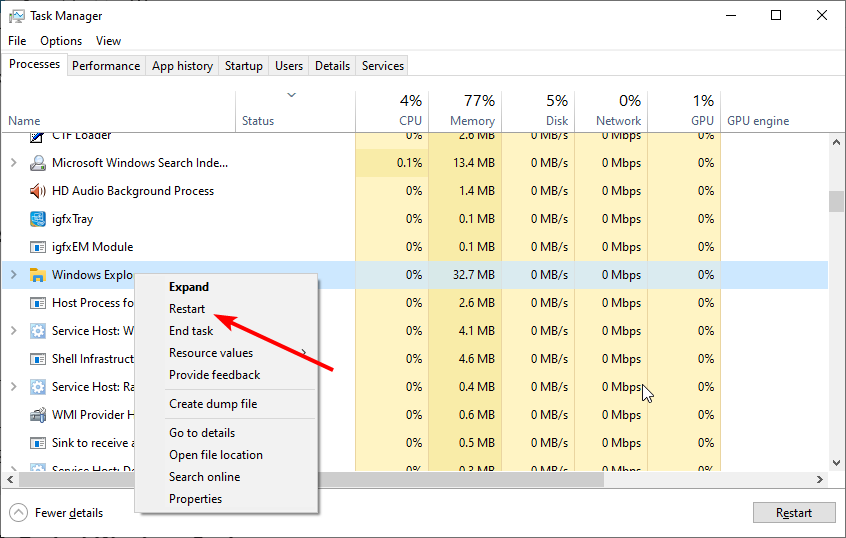The width and height of the screenshot is (846, 538).
Task: Click the Sink to receive process icon
Action: click(x=37, y=443)
